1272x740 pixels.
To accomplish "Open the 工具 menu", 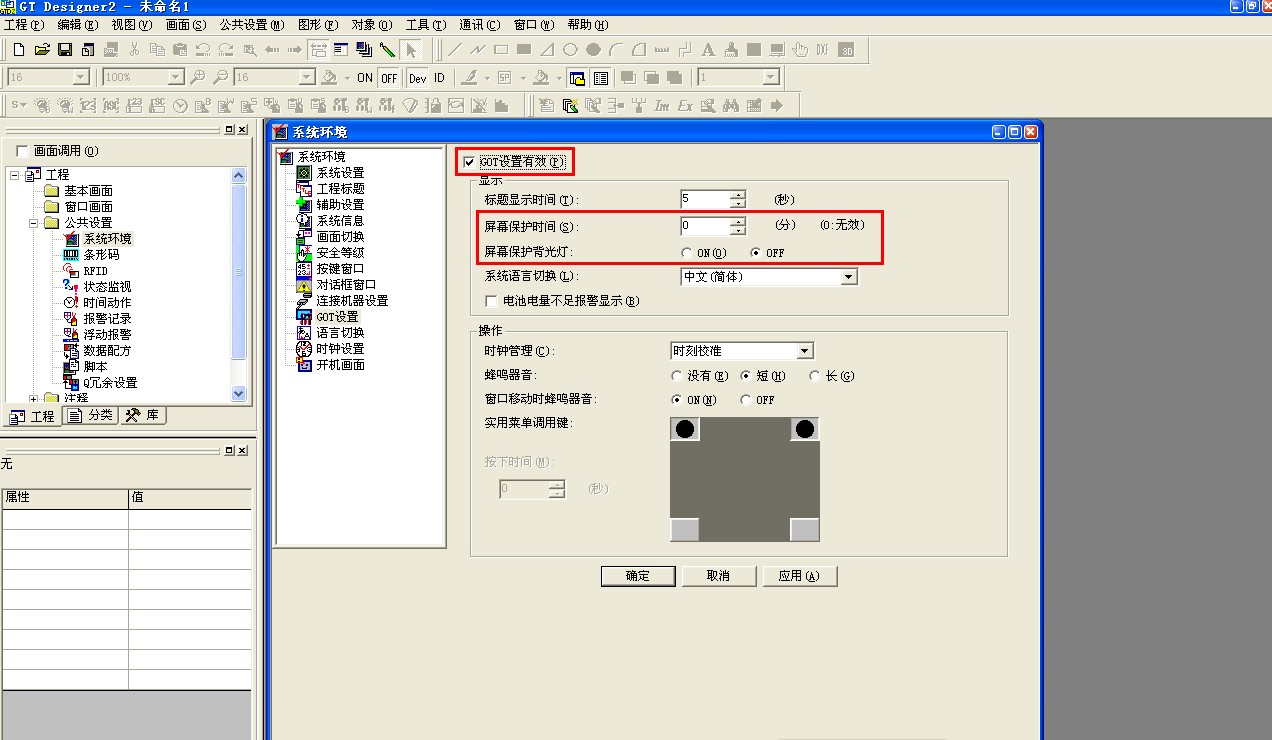I will (425, 24).
